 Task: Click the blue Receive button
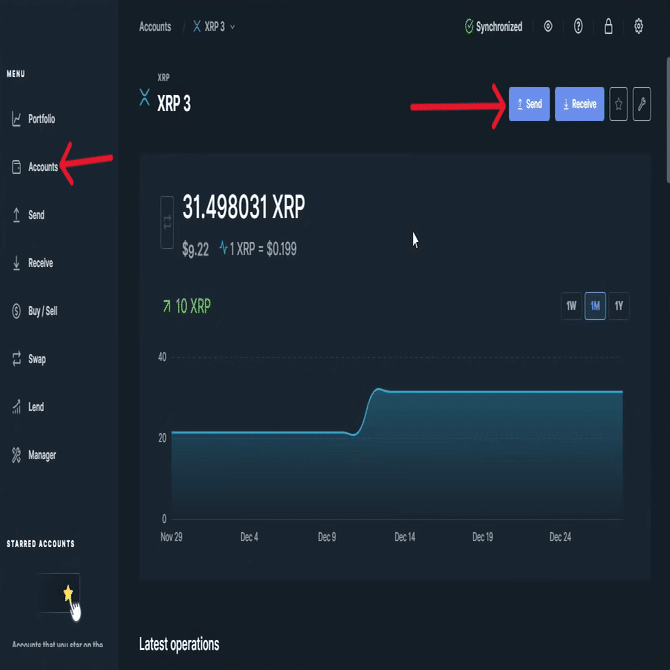[x=579, y=104]
